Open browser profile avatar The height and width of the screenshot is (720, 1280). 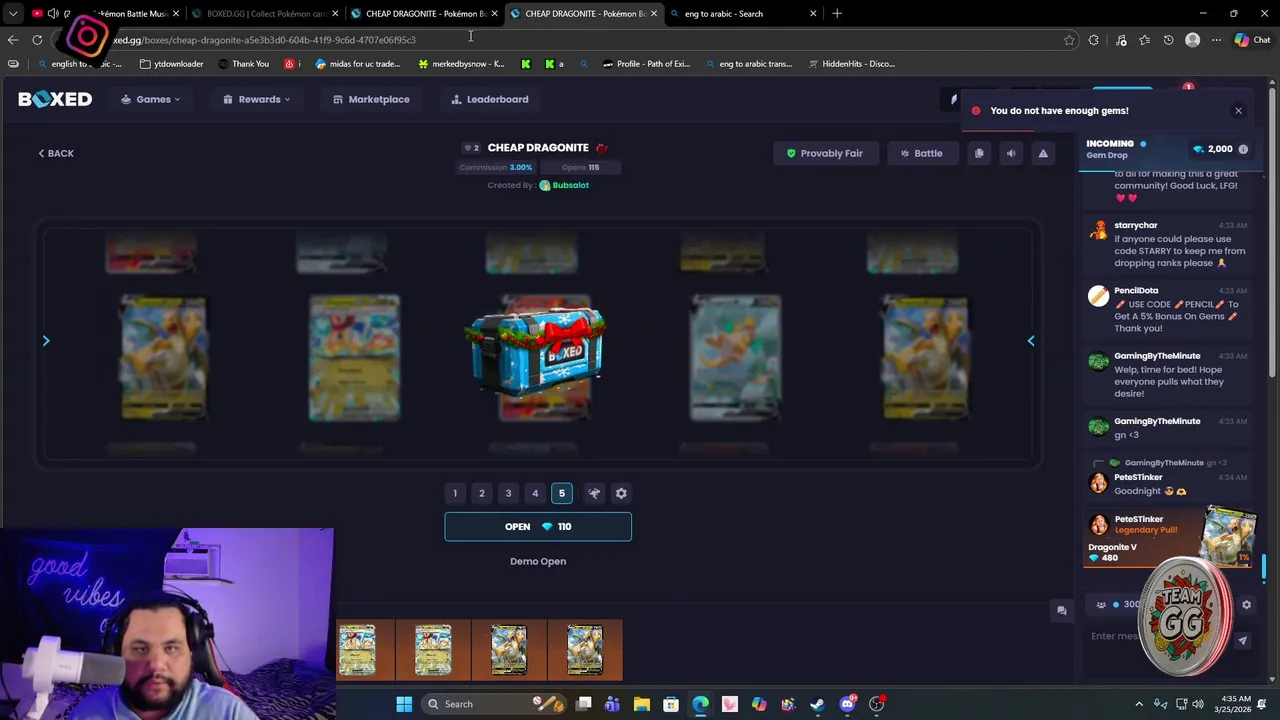click(x=1192, y=40)
